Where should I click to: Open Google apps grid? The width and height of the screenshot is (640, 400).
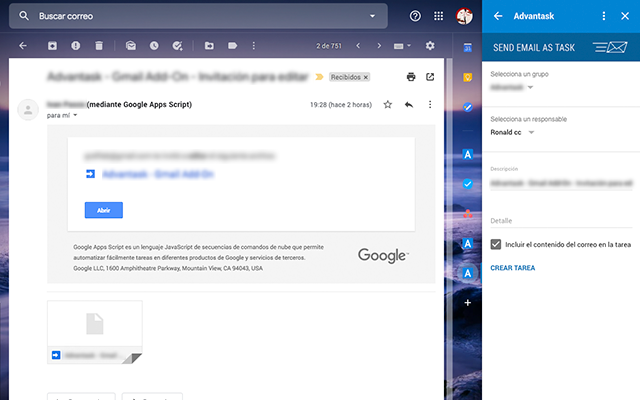tap(438, 16)
